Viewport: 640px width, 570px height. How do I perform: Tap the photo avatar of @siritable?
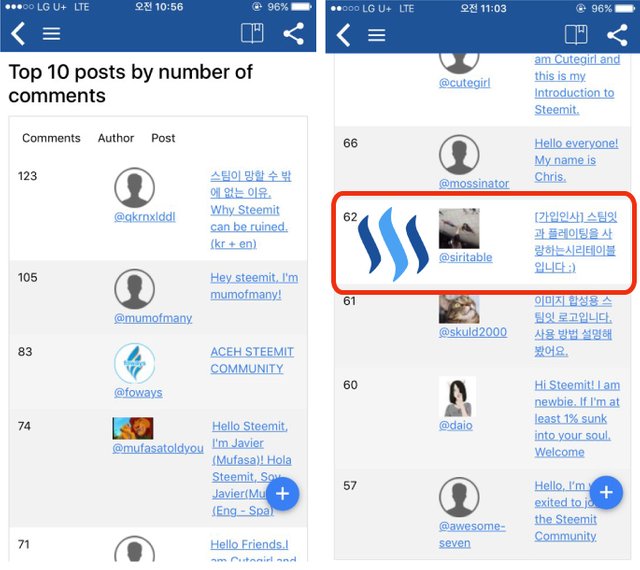click(x=459, y=228)
